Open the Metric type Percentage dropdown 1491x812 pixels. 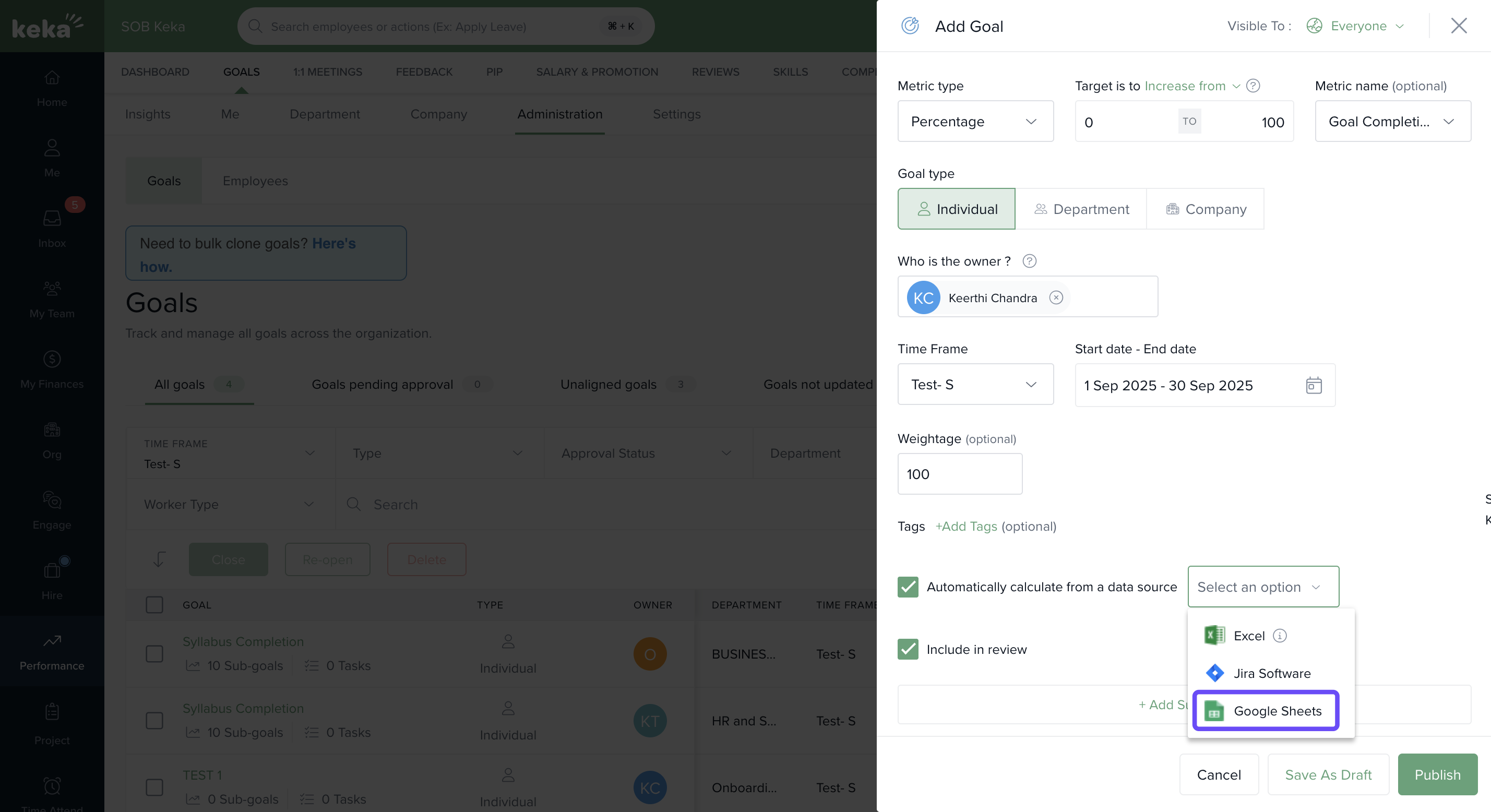tap(975, 121)
